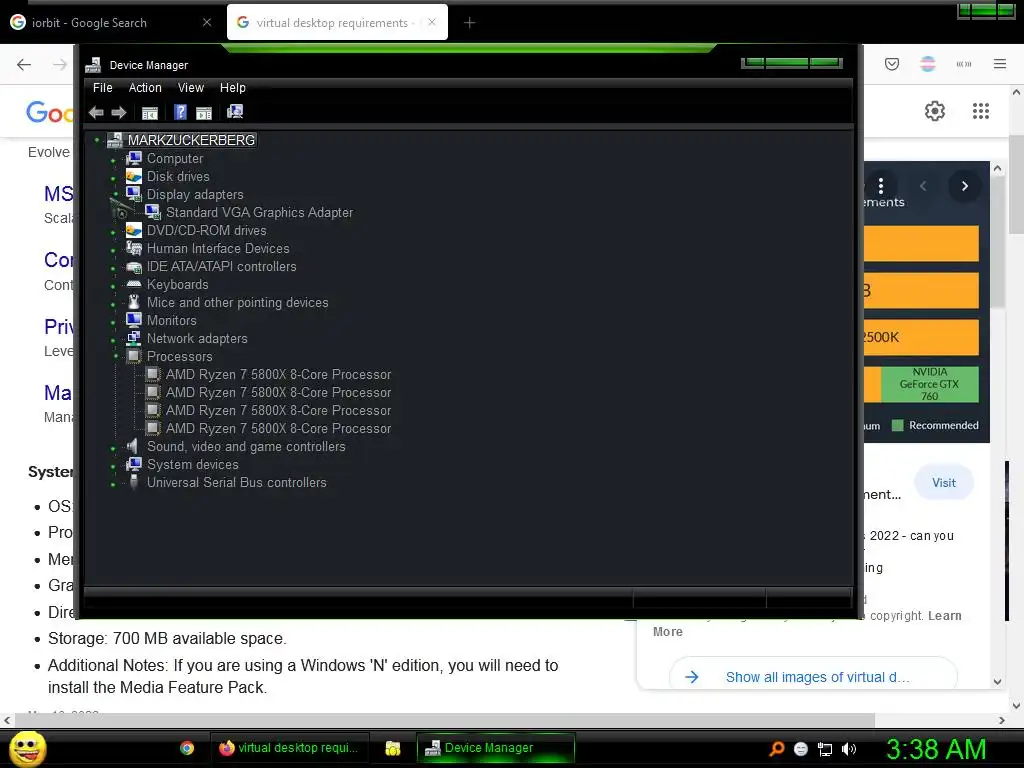Select 'Mice and other pointing devices' label
The image size is (1024, 768).
click(238, 302)
